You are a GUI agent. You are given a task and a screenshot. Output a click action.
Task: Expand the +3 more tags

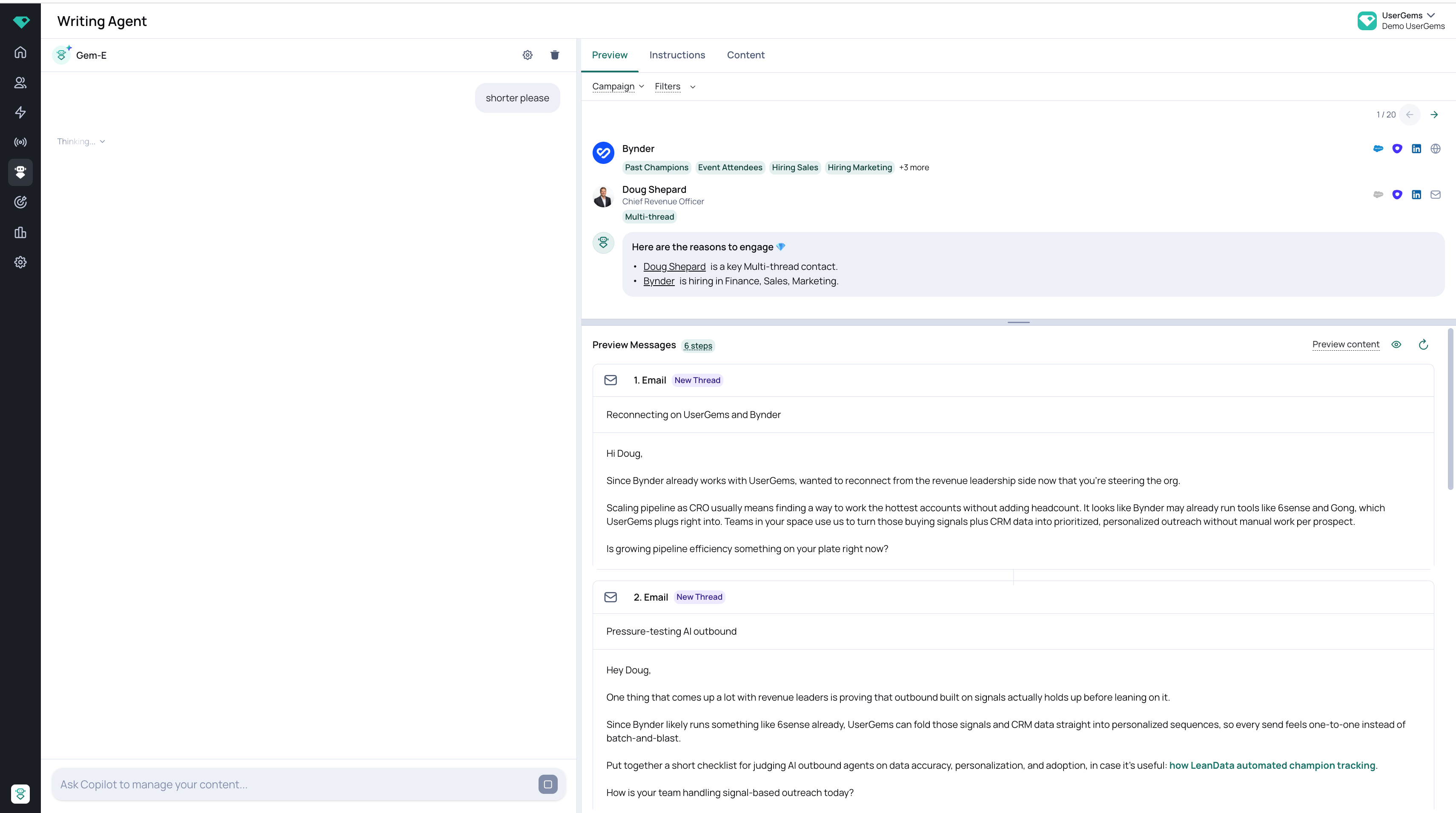[x=914, y=167]
